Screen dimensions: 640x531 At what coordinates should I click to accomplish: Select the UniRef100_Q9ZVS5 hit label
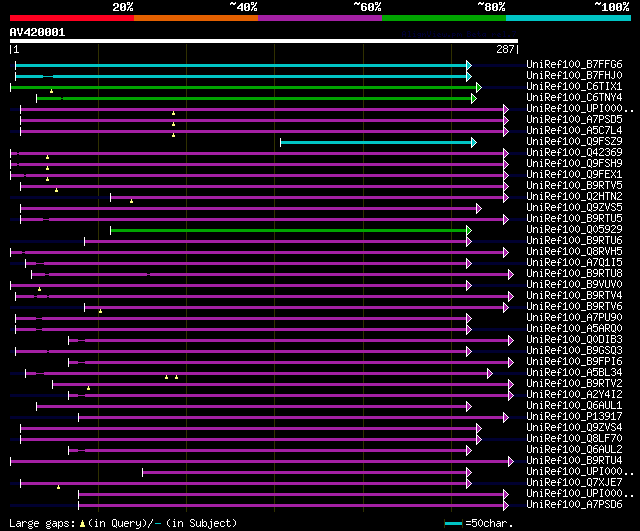click(x=574, y=208)
